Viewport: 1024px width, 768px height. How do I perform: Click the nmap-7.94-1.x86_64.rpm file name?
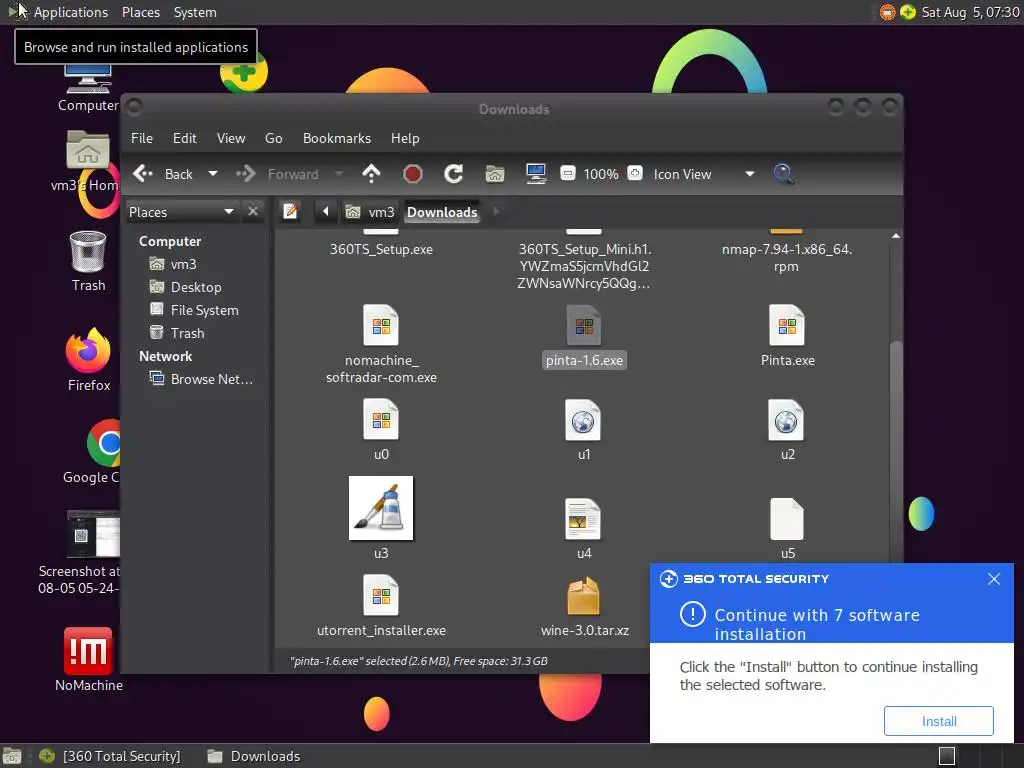coord(787,257)
